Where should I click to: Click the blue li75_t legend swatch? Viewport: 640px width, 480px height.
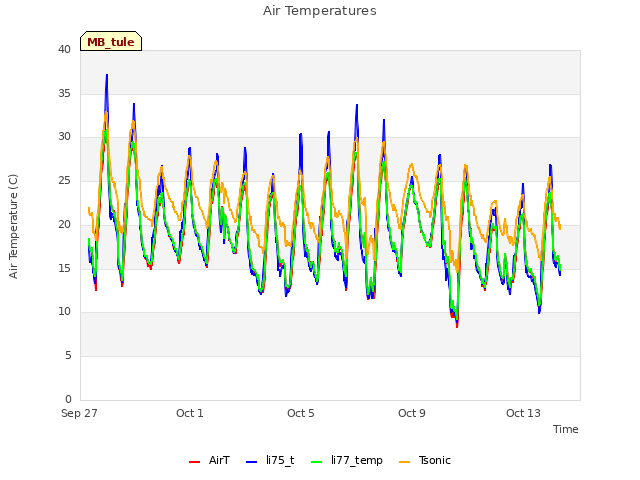(x=252, y=462)
